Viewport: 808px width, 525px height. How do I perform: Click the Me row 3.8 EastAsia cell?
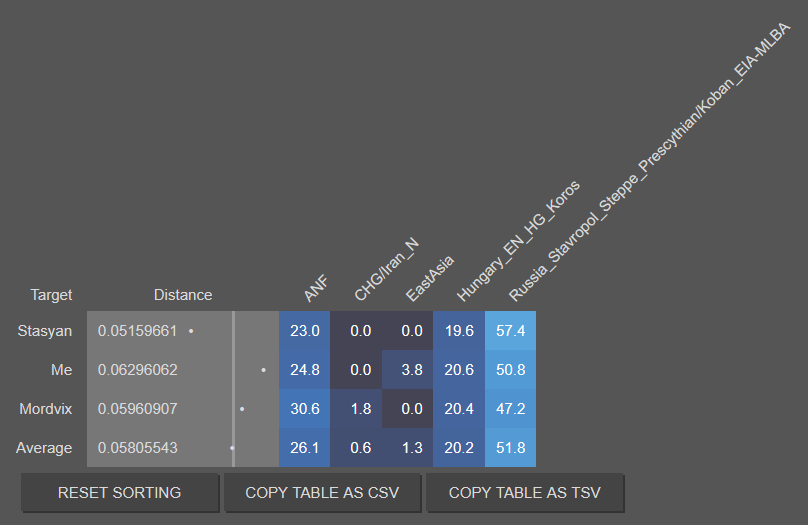pyautogui.click(x=407, y=370)
